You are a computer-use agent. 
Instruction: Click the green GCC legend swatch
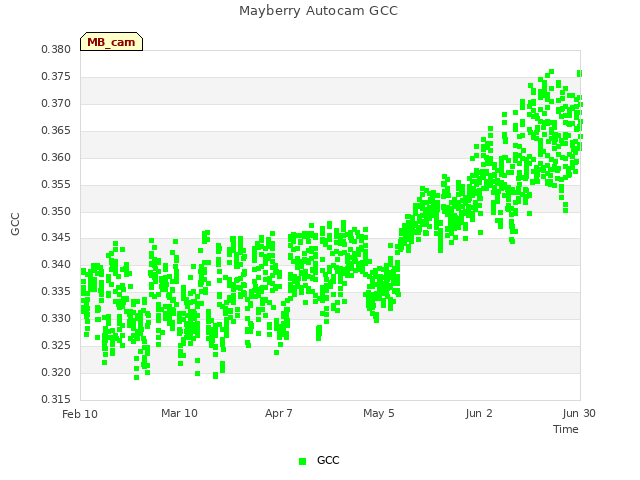[x=302, y=461]
